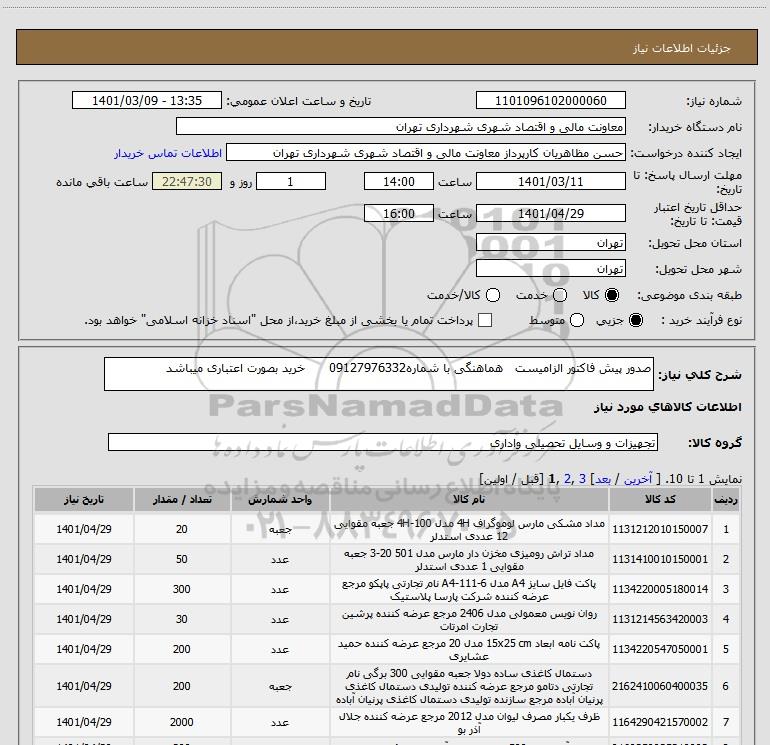Viewport: 770px width, 745px height.
Task: Click the request creator field حسن مظاهریان
Action: (426, 152)
